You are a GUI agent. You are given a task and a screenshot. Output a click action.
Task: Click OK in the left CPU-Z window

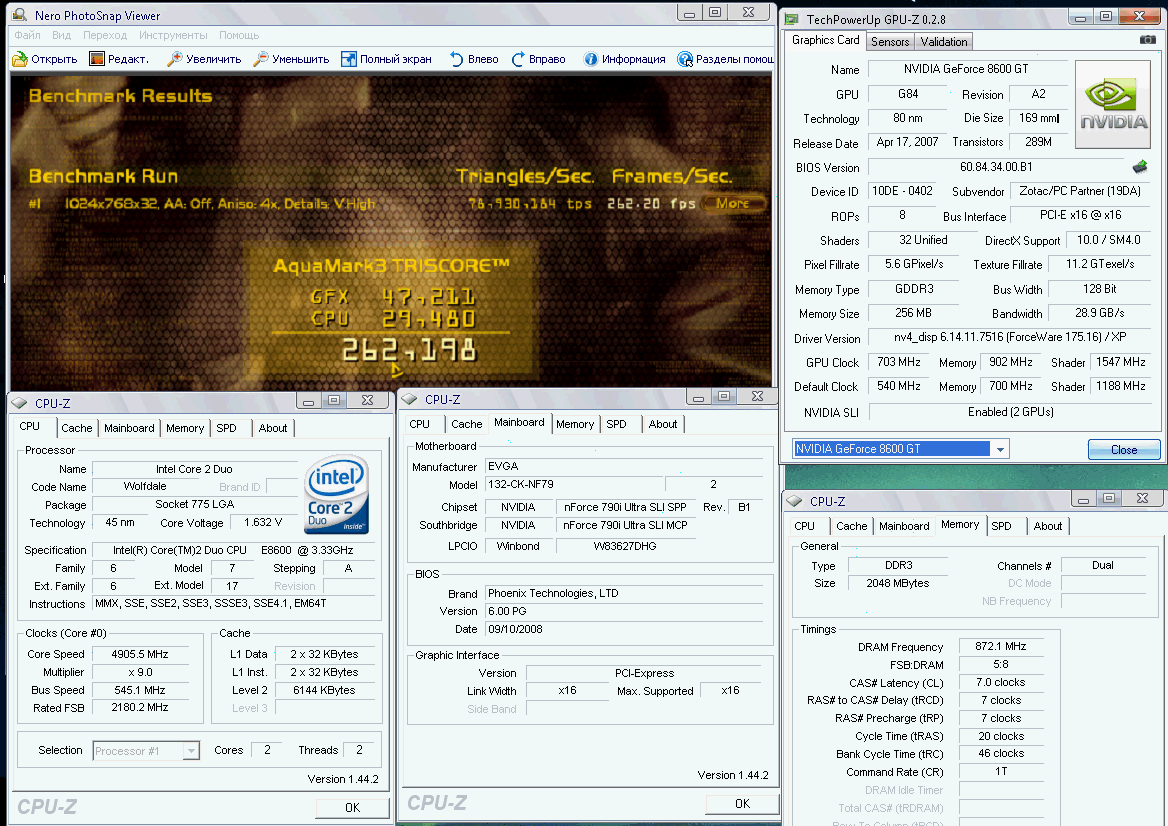click(x=352, y=807)
